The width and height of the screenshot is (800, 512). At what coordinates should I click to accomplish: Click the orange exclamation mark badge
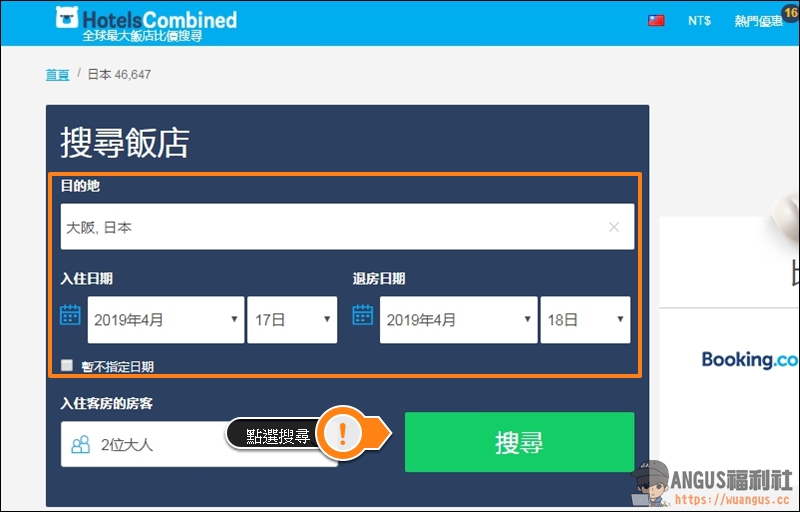pyautogui.click(x=343, y=432)
